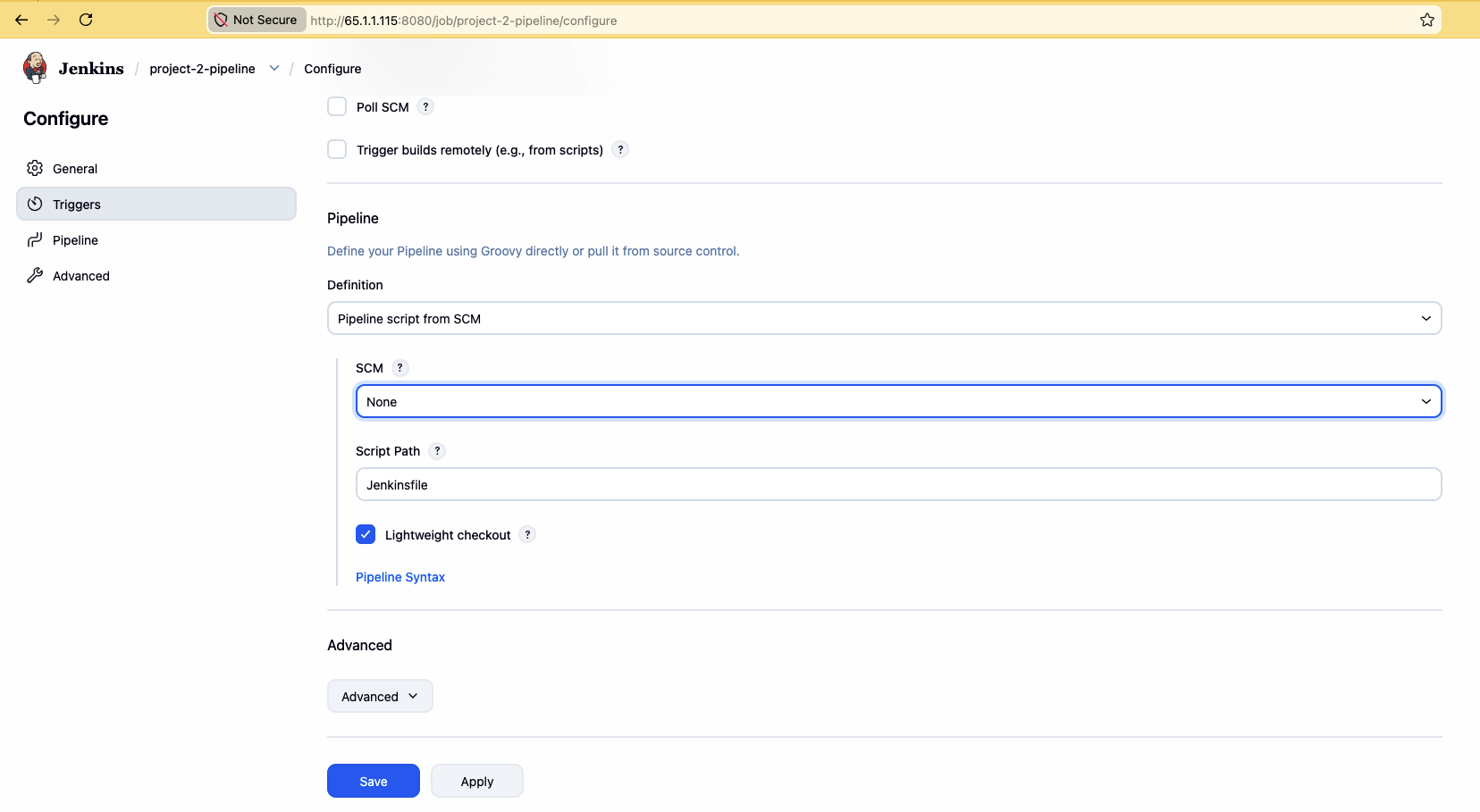Click the Configure breadcrumb
This screenshot has height=812, width=1480.
click(x=332, y=69)
